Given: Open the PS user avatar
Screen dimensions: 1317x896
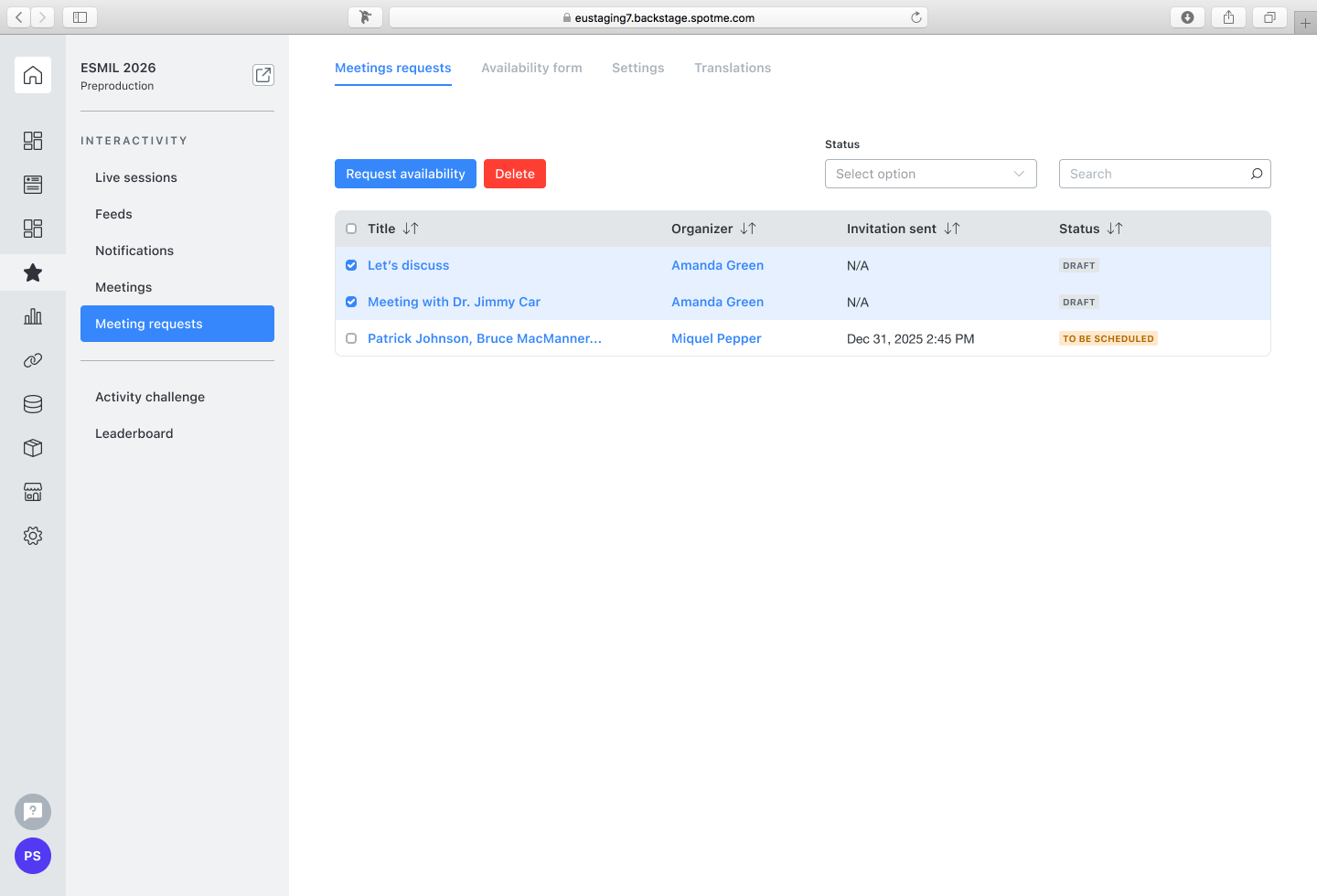Looking at the screenshot, I should click(33, 856).
